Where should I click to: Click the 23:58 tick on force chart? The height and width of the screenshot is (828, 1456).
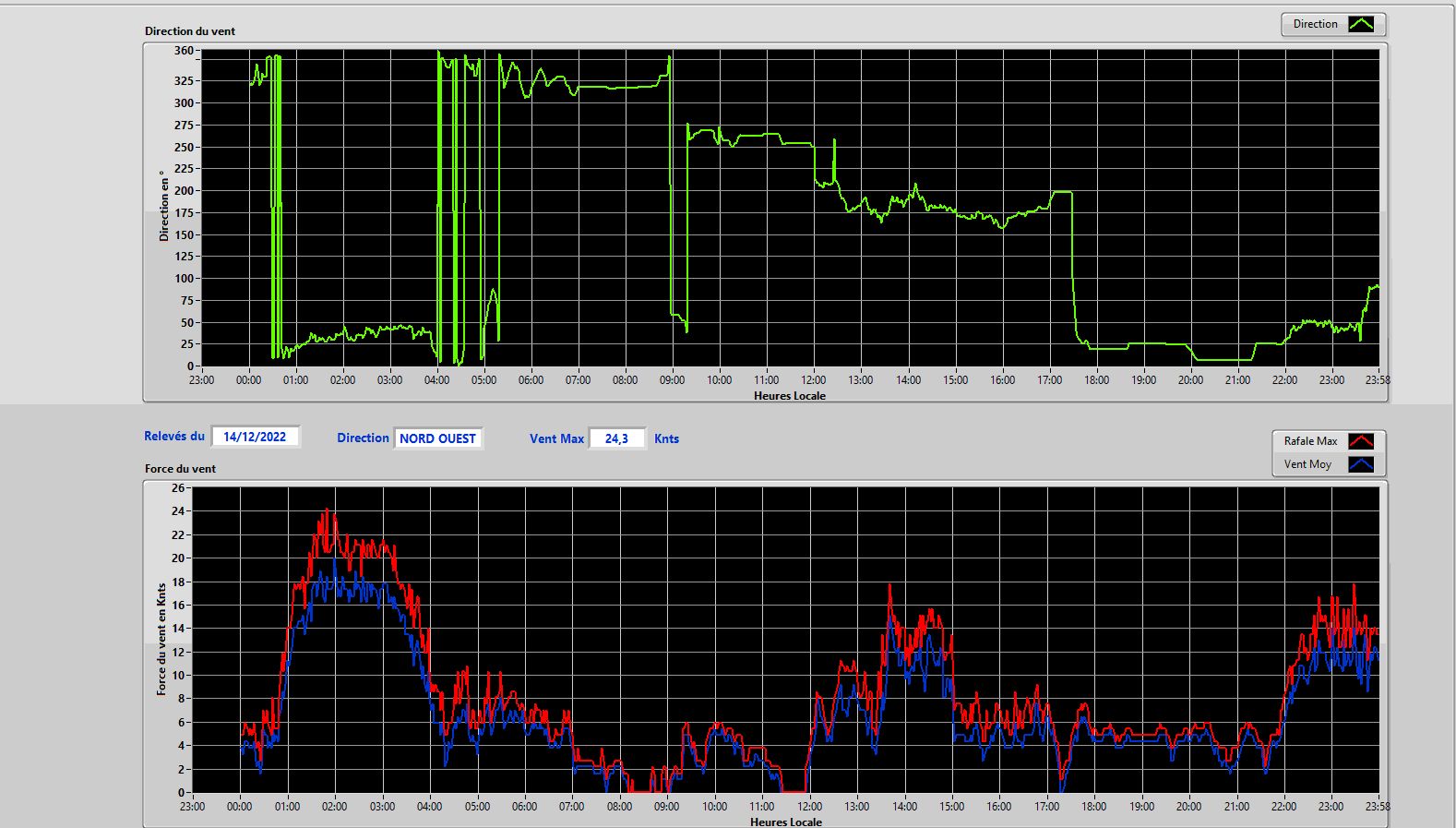pyautogui.click(x=1377, y=806)
